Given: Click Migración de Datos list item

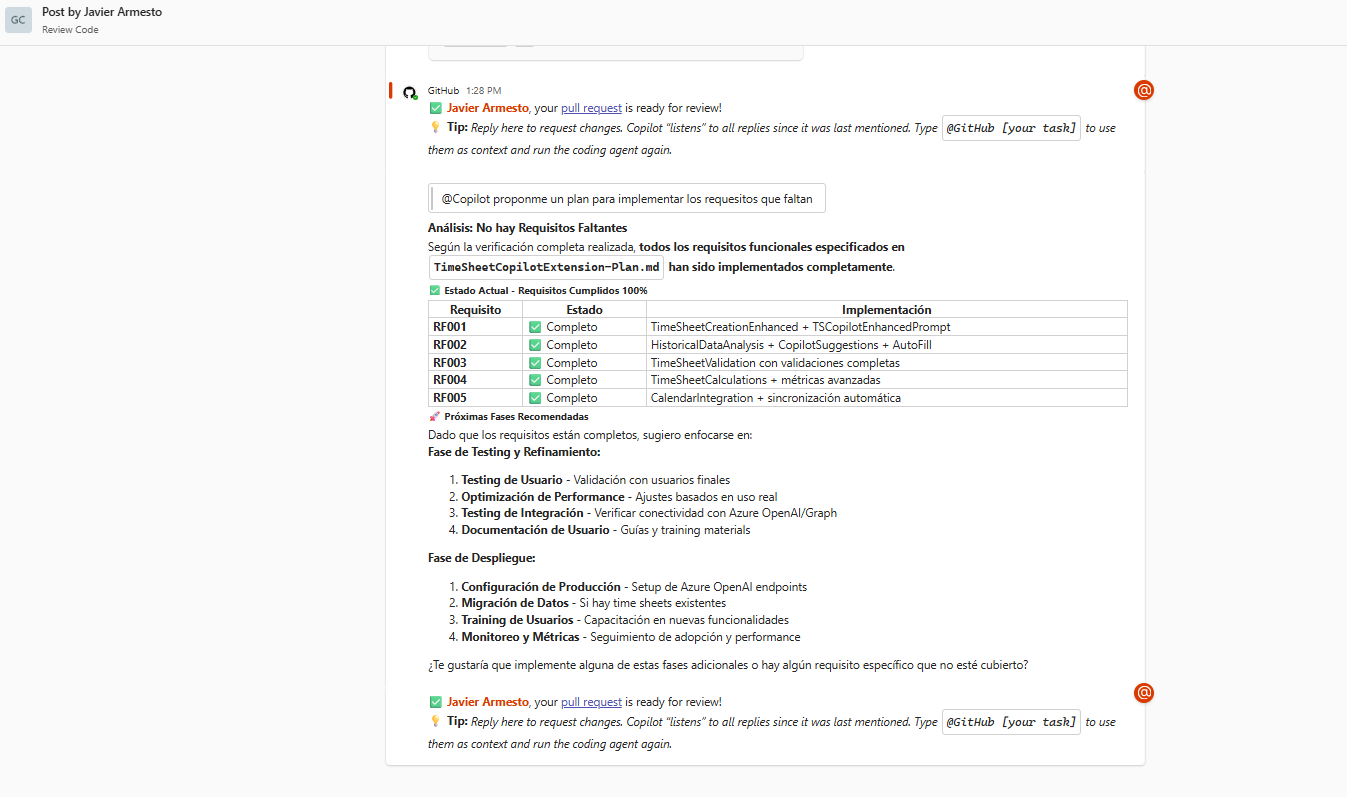Looking at the screenshot, I should coord(593,603).
